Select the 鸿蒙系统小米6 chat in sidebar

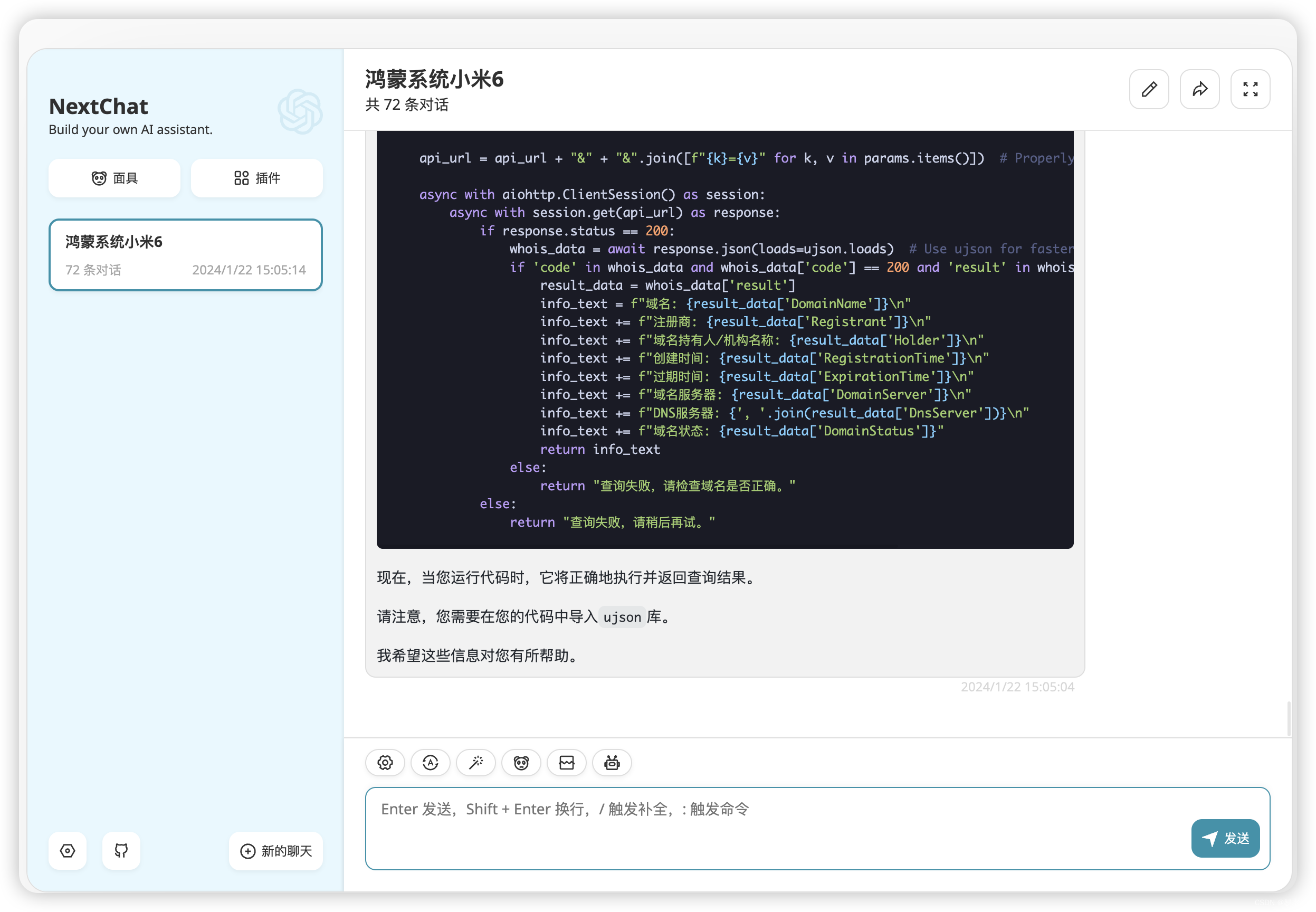(186, 255)
